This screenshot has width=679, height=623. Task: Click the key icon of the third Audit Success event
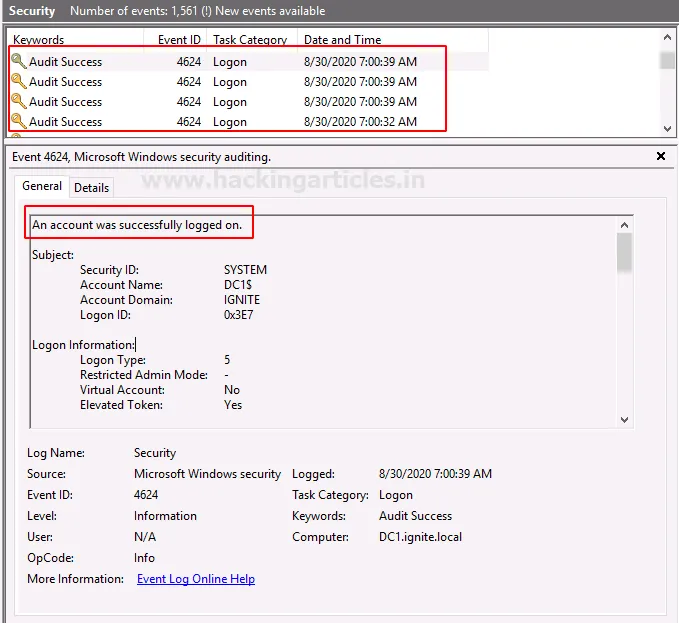point(18,101)
